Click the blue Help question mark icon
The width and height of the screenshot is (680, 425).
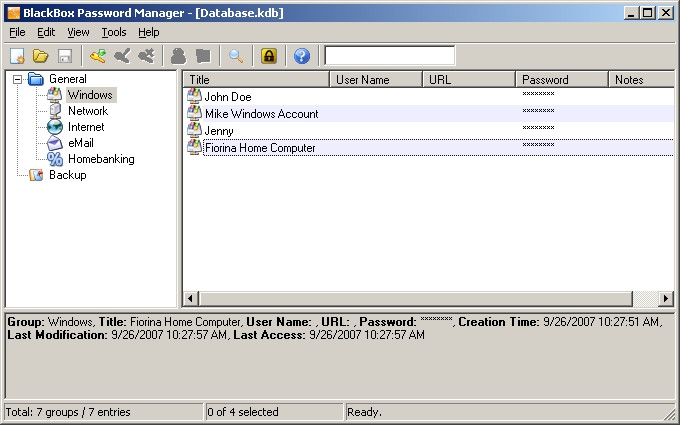(x=302, y=56)
